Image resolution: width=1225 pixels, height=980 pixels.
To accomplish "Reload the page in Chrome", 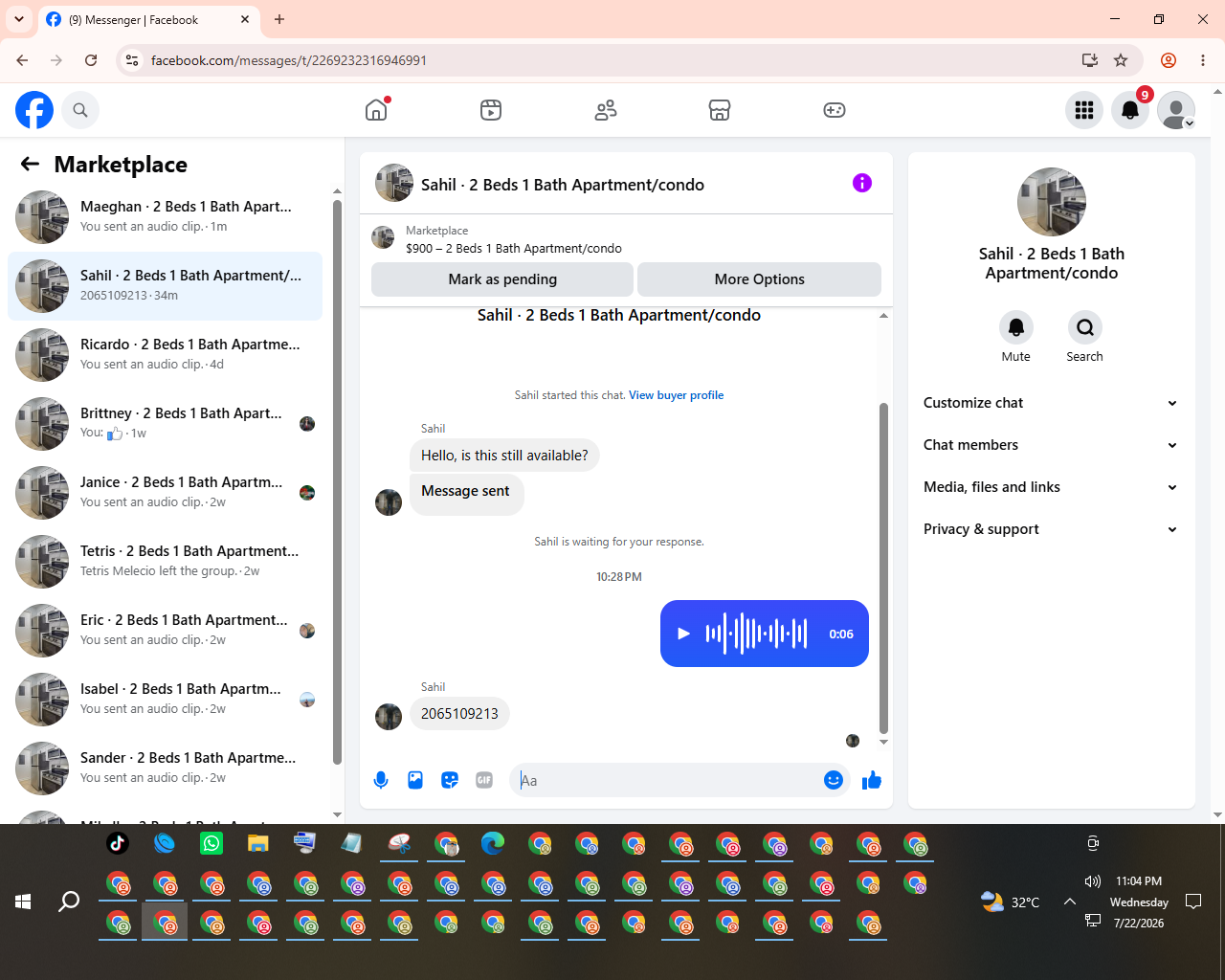I will coord(91,60).
